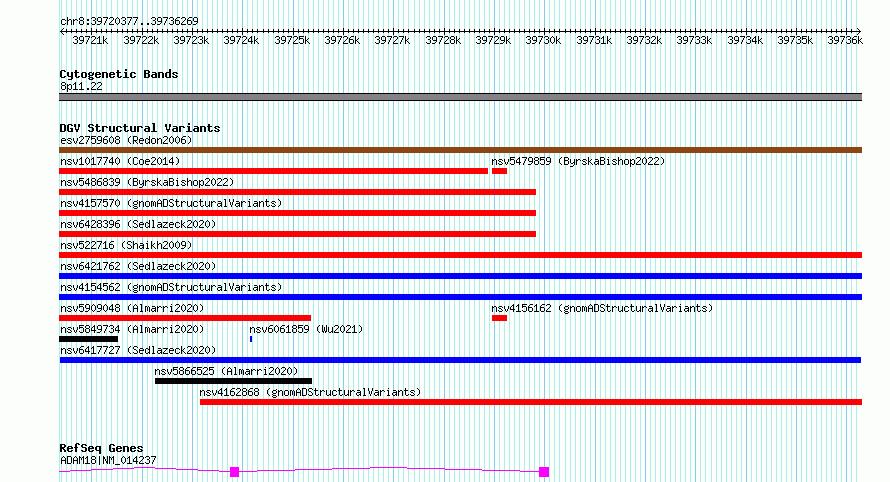
Task: Click the gray 8p11.22 cytogenetic band bar
Action: point(460,97)
